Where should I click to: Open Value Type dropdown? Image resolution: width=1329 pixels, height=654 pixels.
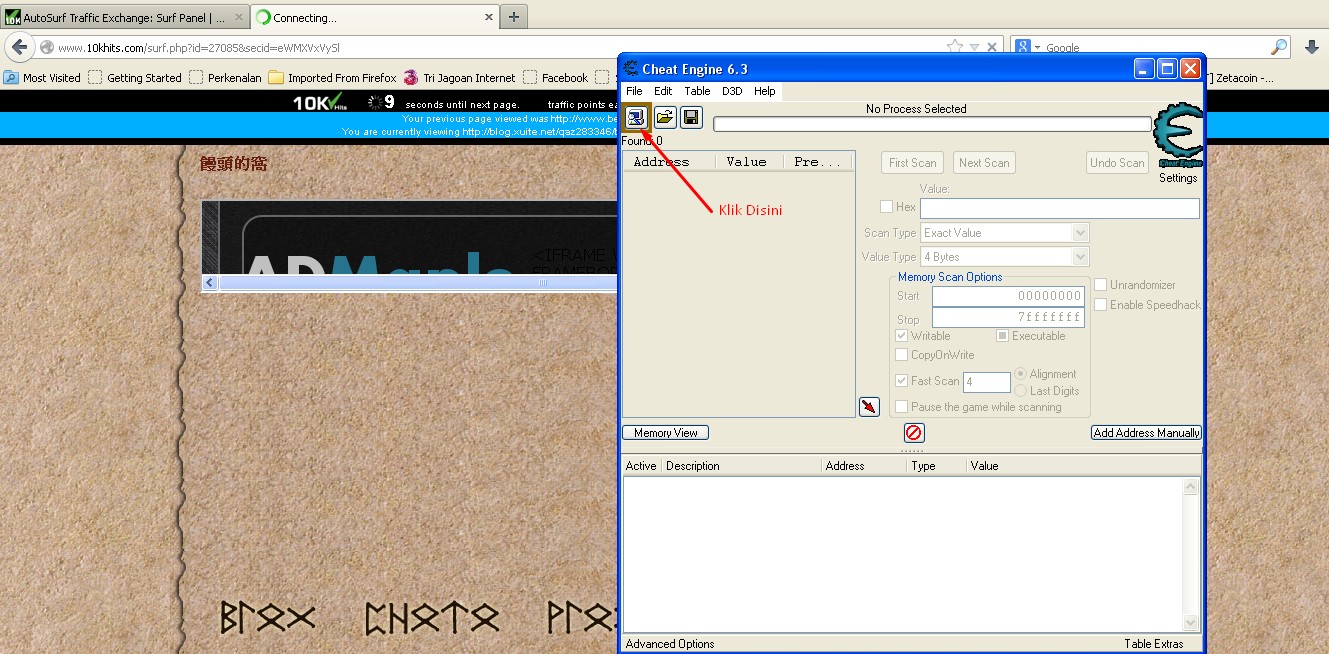pos(1004,257)
